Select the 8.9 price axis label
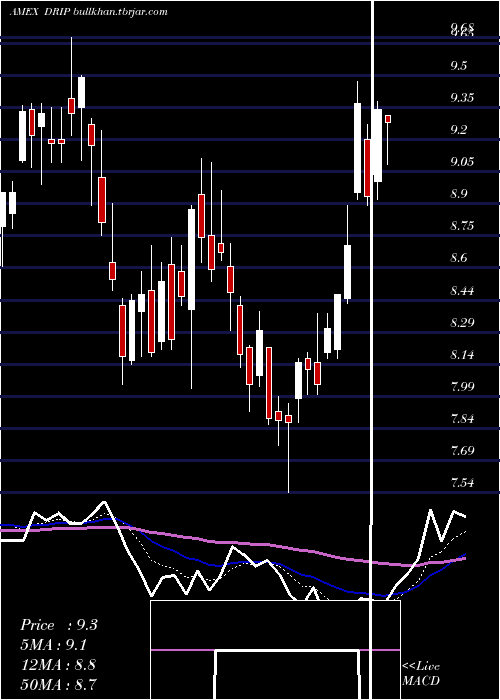Viewport: 500px width, 700px height. click(458, 194)
